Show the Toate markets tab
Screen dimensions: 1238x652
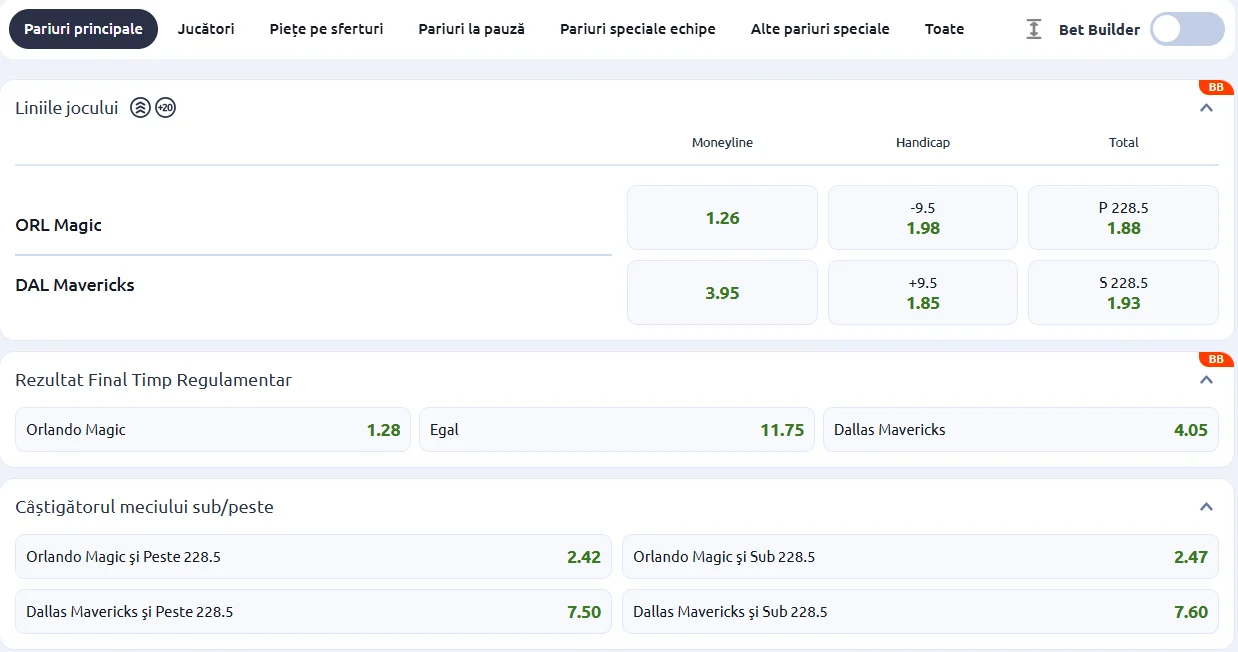click(x=944, y=29)
